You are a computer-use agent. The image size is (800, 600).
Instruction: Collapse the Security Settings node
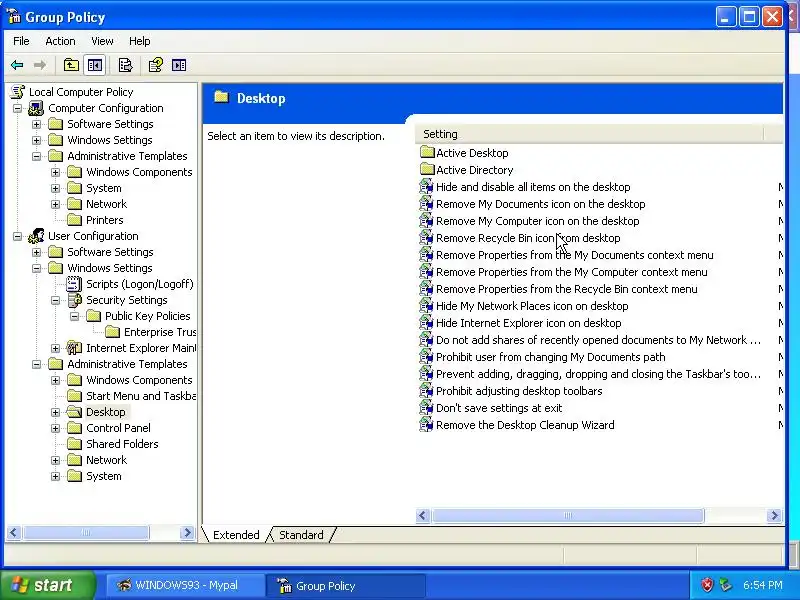pos(55,300)
